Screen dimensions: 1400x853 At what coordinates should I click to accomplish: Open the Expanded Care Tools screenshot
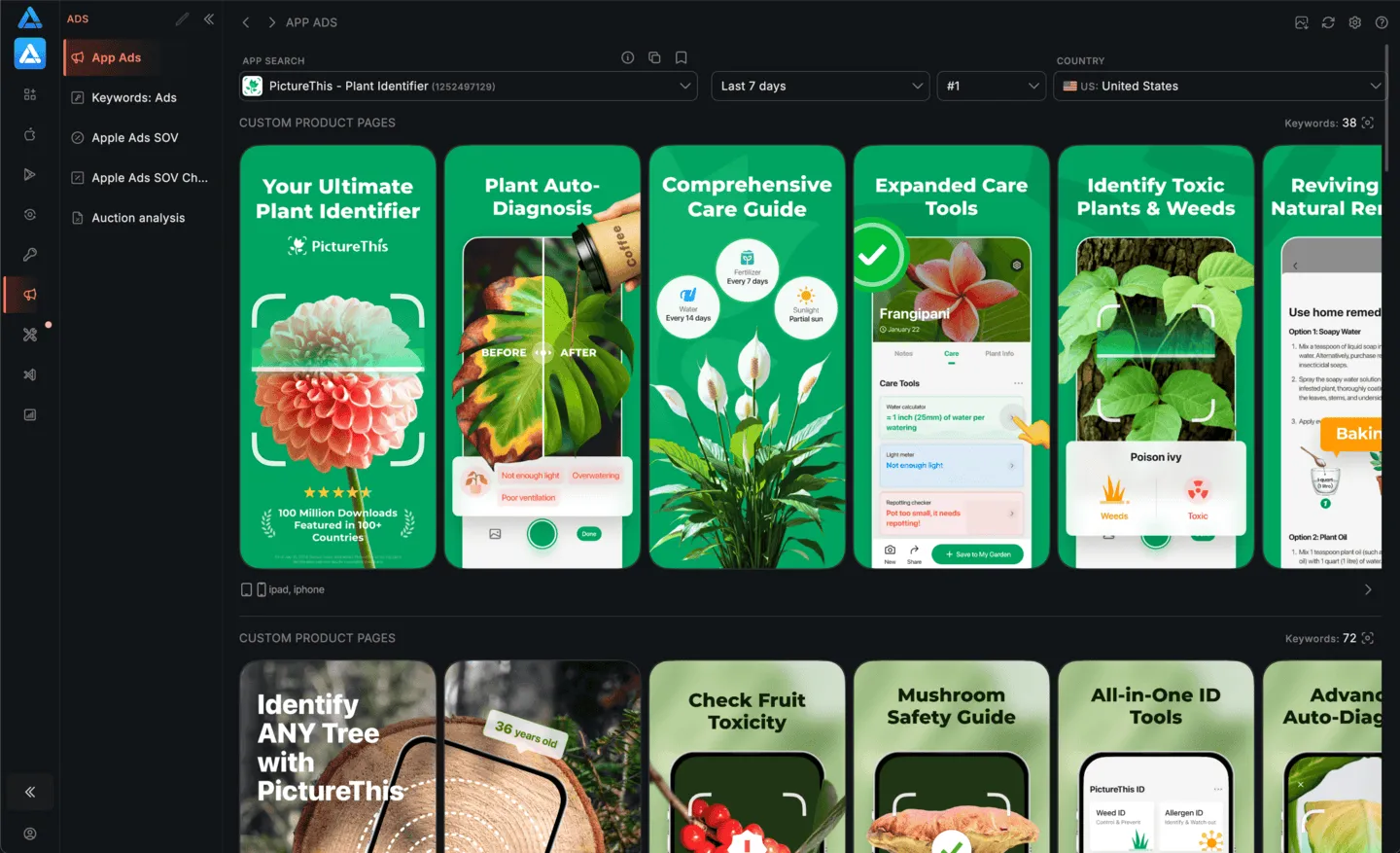point(952,357)
